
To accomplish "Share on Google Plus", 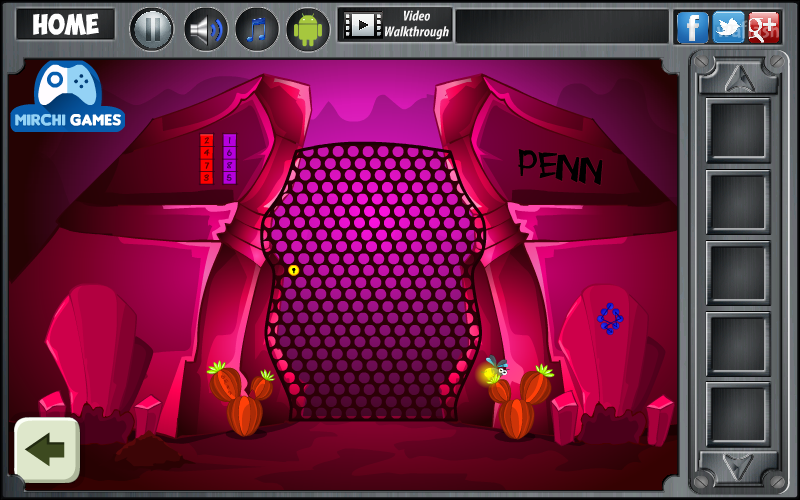I will coord(764,27).
